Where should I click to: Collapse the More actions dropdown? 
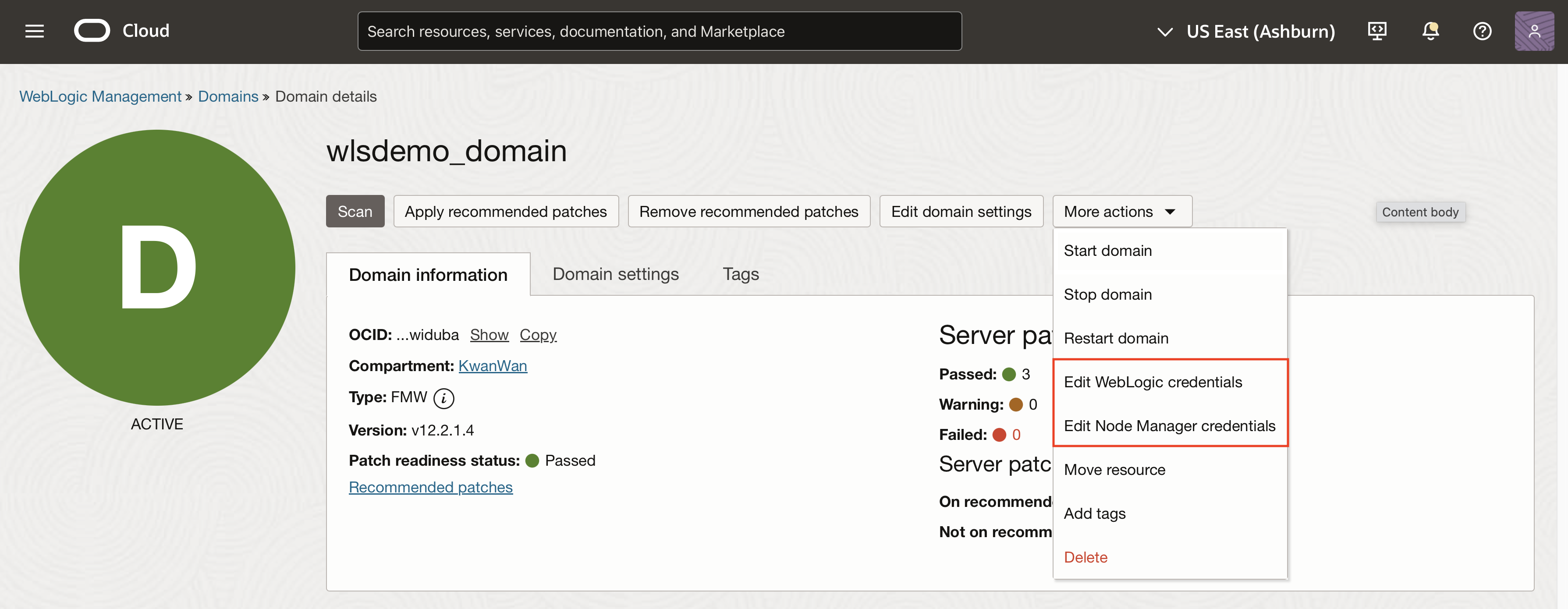(1121, 211)
